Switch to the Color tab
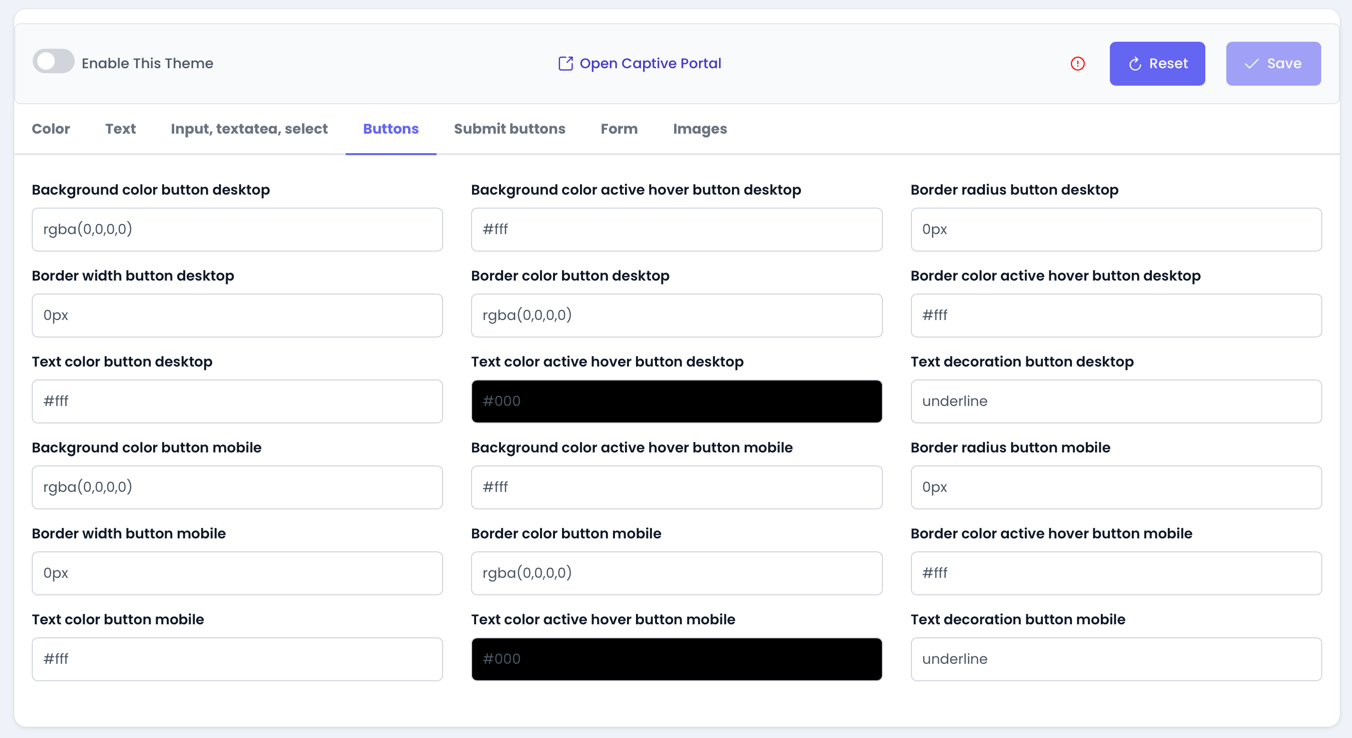Viewport: 1352px width, 738px height. pyautogui.click(x=51, y=129)
